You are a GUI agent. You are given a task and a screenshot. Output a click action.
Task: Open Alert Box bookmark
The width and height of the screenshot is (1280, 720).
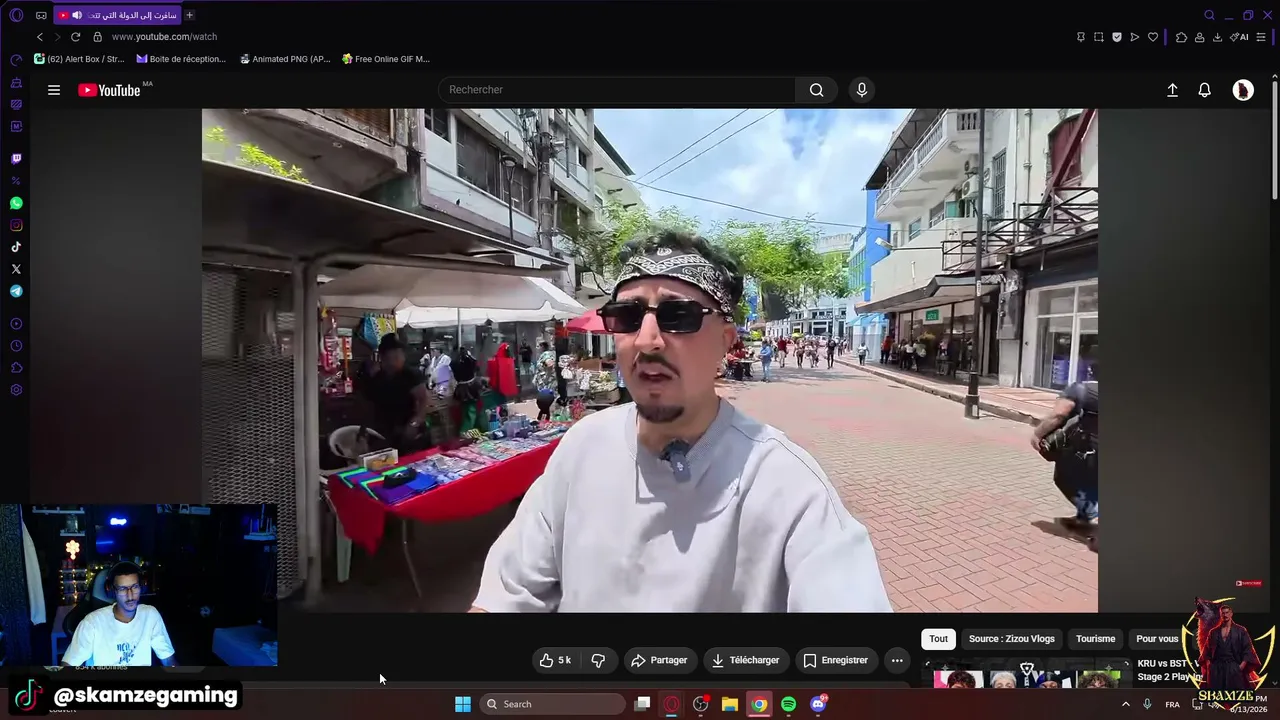[x=80, y=59]
